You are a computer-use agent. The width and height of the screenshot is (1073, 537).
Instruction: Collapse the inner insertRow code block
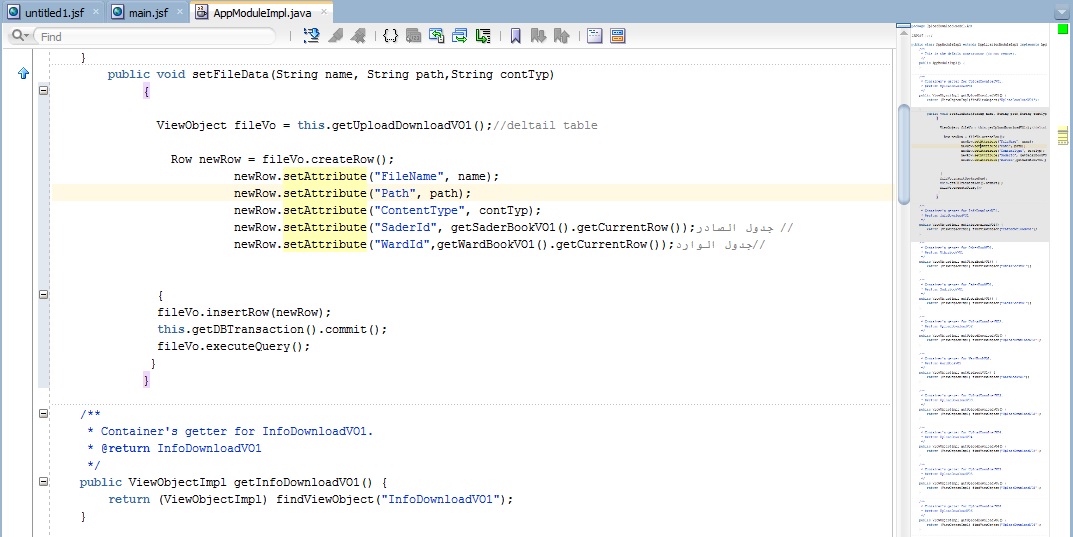click(43, 295)
